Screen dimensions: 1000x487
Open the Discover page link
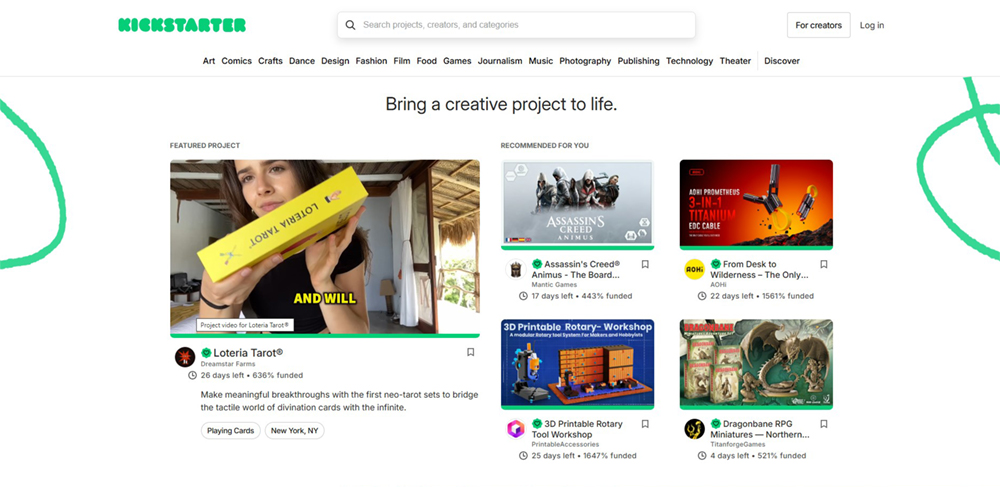782,61
